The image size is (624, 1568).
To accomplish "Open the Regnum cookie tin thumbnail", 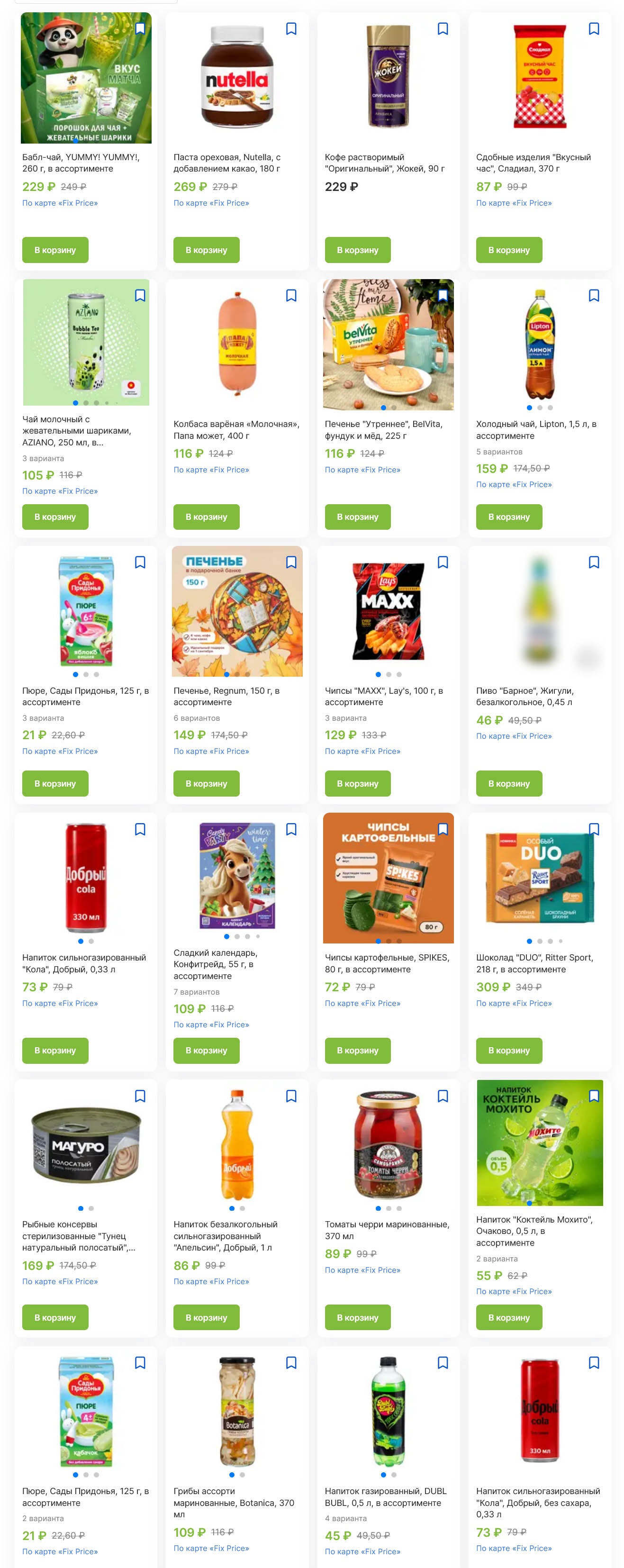I will click(x=237, y=611).
